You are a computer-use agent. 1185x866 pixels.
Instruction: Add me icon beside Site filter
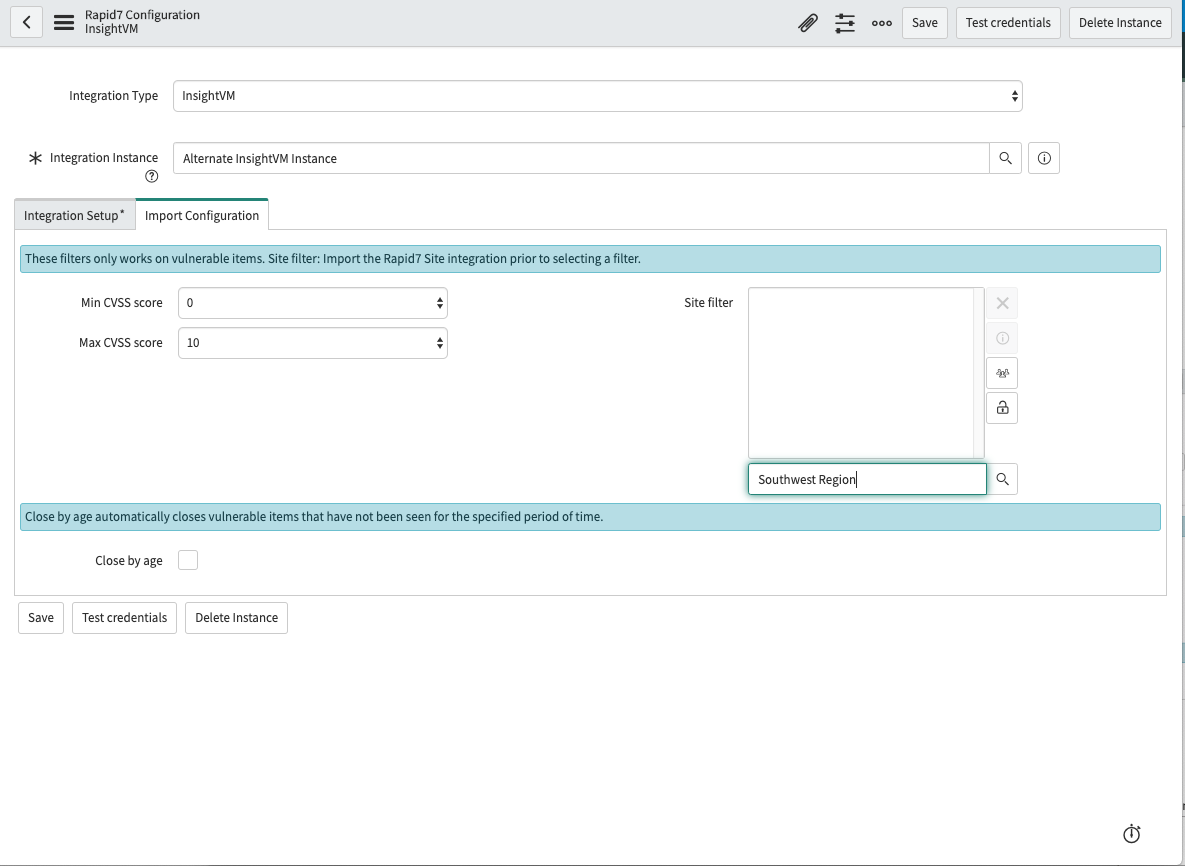click(1002, 373)
